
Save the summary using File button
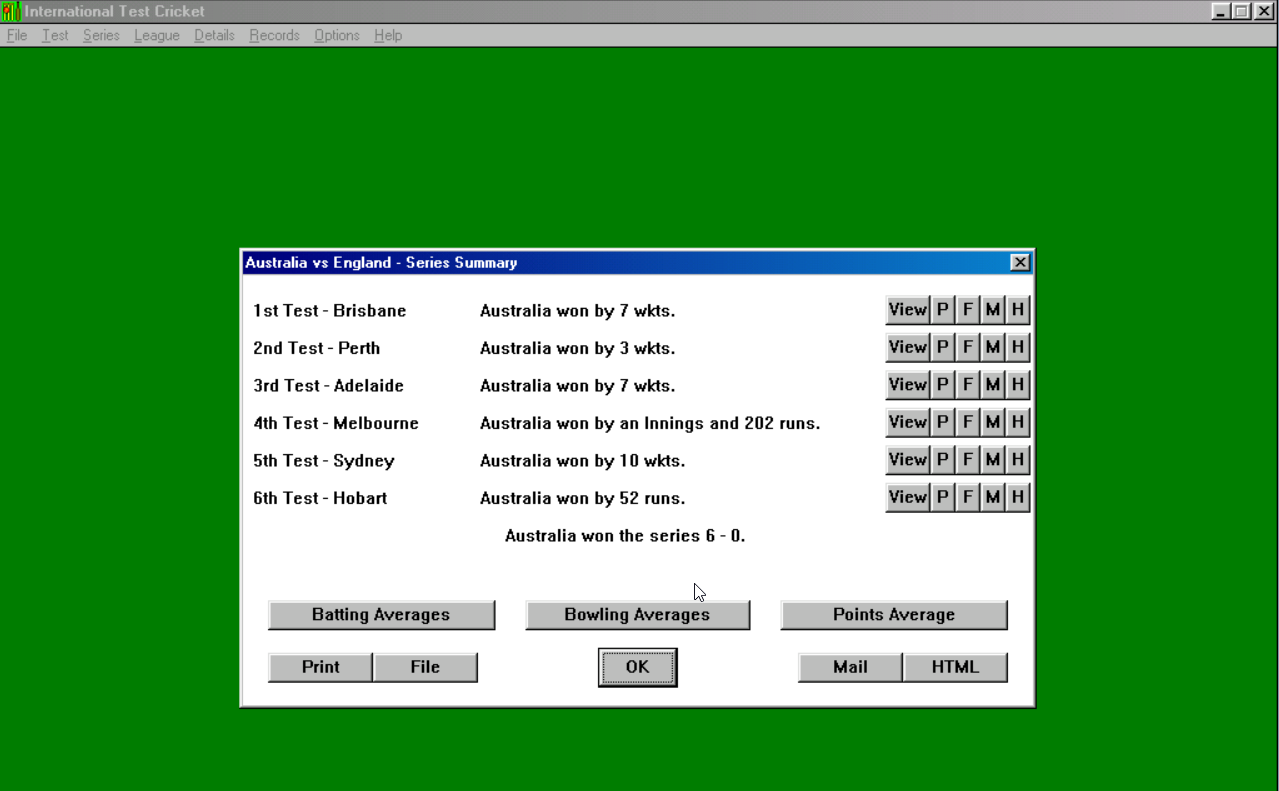pos(425,667)
